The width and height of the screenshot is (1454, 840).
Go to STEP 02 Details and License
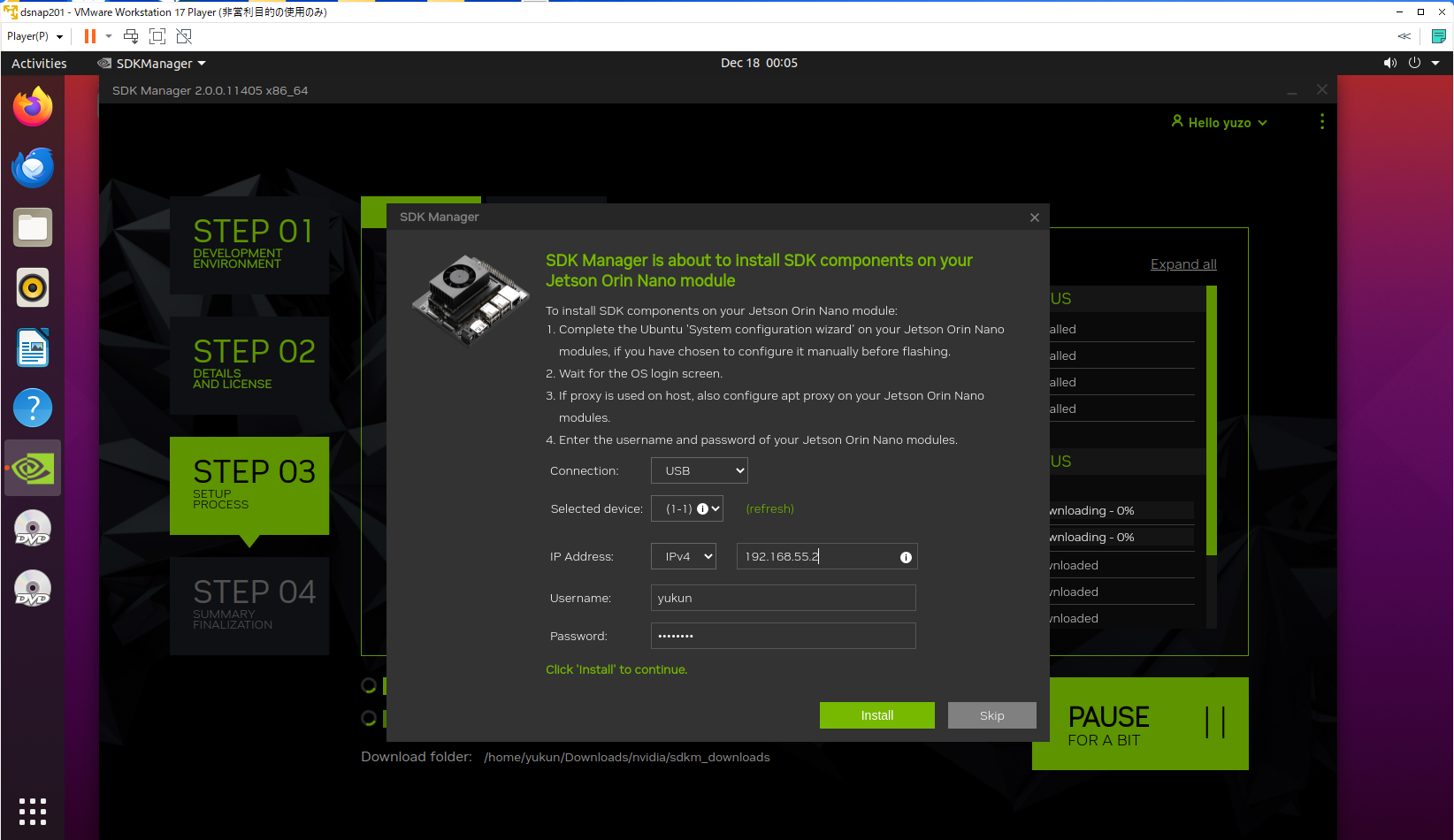click(249, 365)
